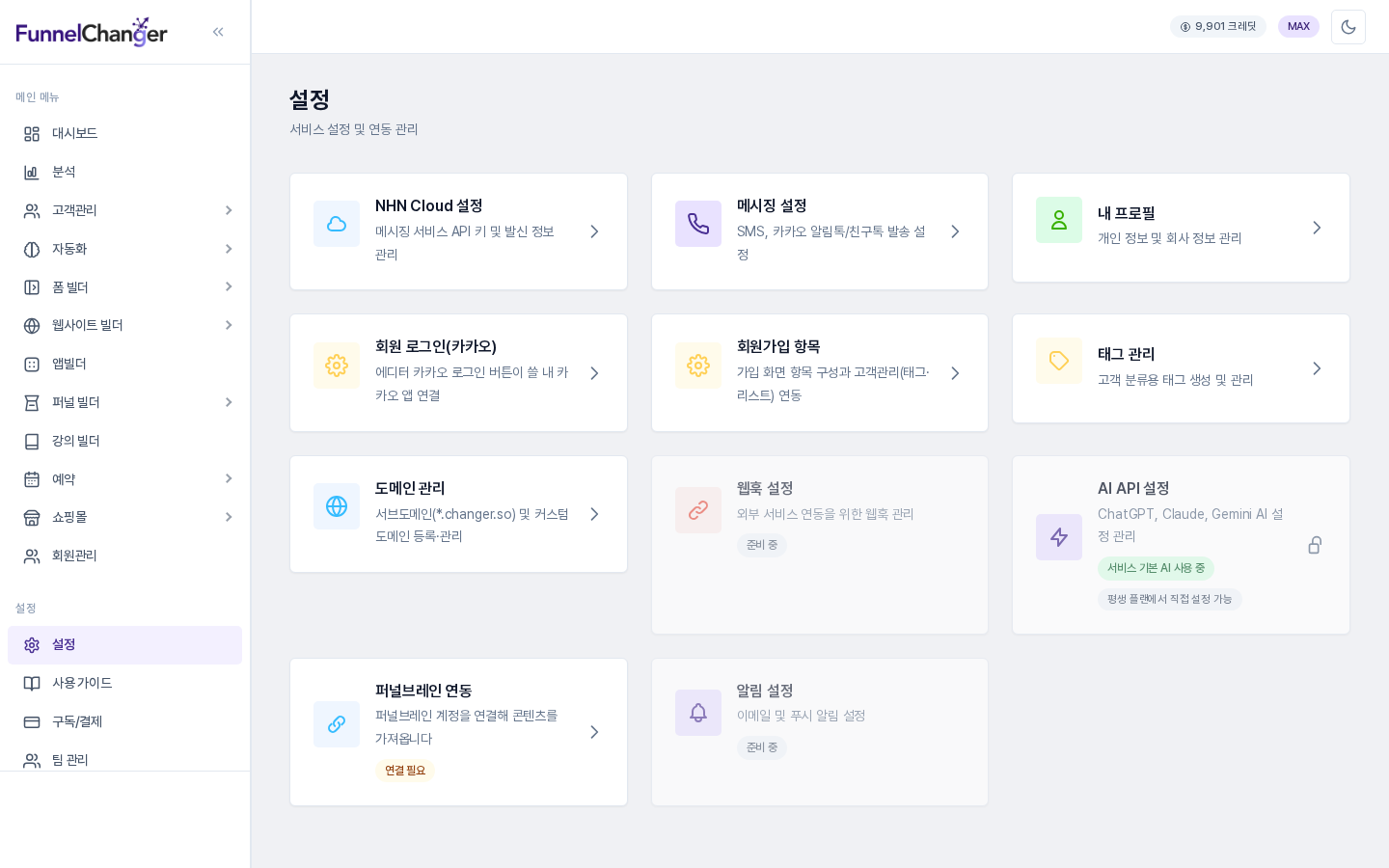Click the 웹사이트 빌더 globe icon
The width and height of the screenshot is (1389, 868).
32,326
